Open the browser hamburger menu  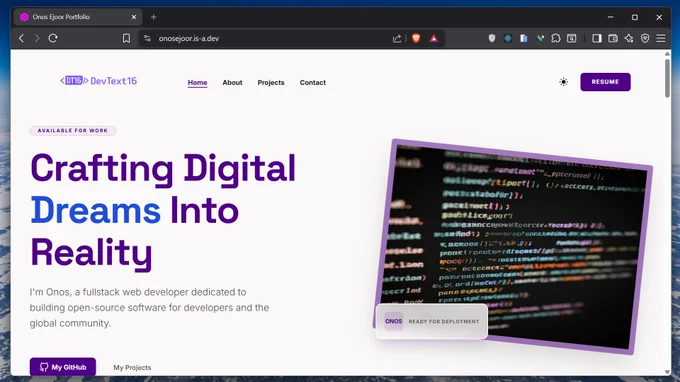(660, 38)
